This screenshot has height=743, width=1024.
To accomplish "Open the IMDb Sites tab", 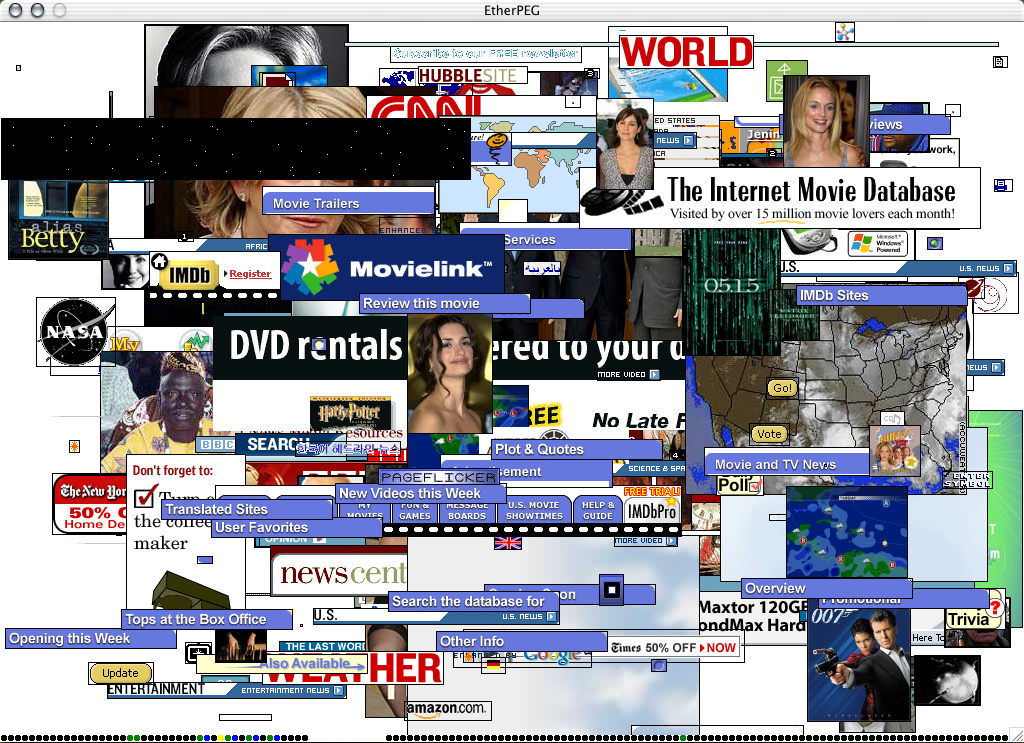I will pyautogui.click(x=881, y=295).
